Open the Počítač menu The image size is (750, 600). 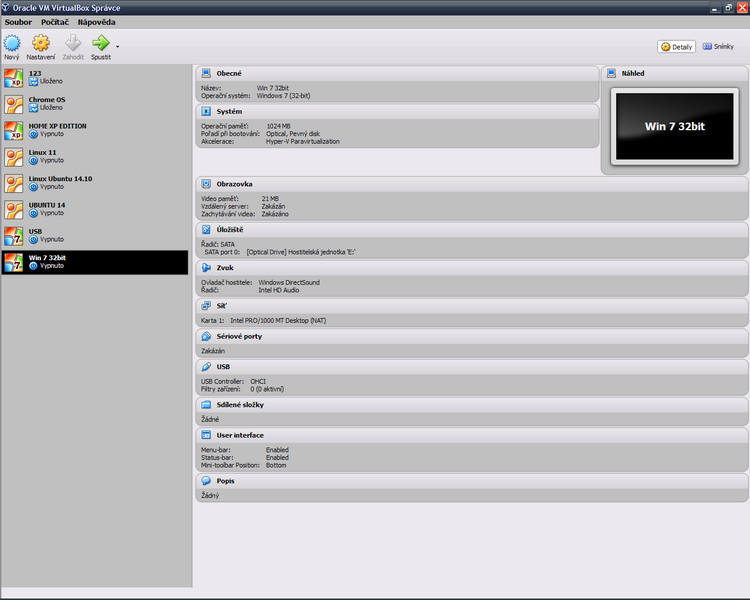(55, 22)
